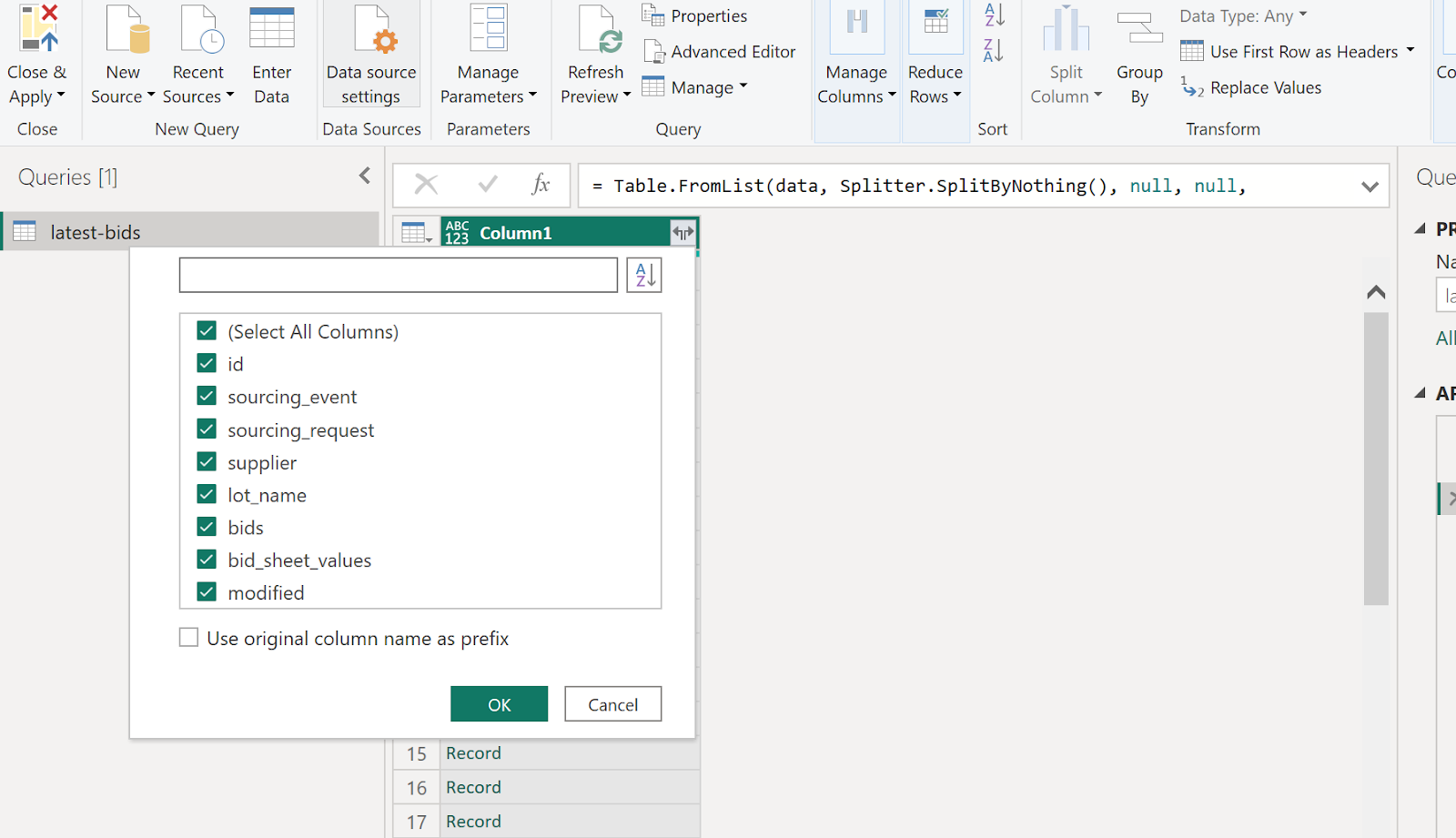Open the Recent Sources dropdown arrow
This screenshot has height=838, width=1456.
(x=229, y=95)
